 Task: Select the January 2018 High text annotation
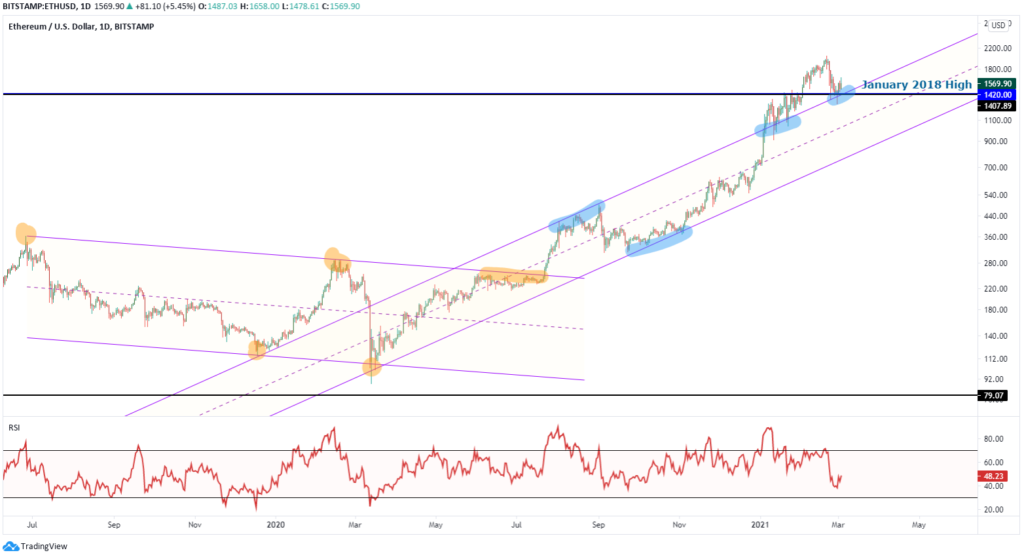916,85
